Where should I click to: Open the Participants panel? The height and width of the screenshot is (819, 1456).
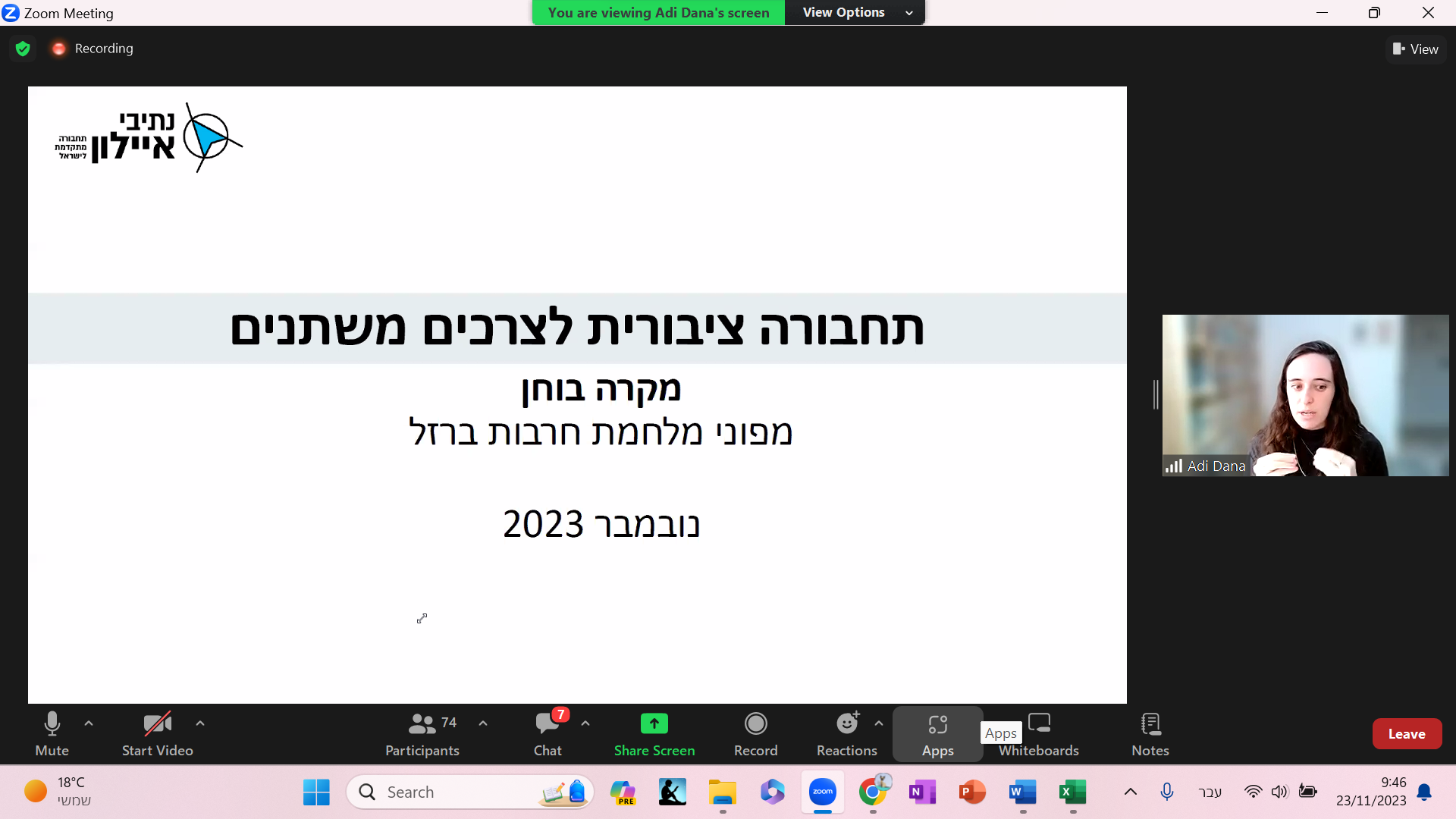(x=422, y=734)
